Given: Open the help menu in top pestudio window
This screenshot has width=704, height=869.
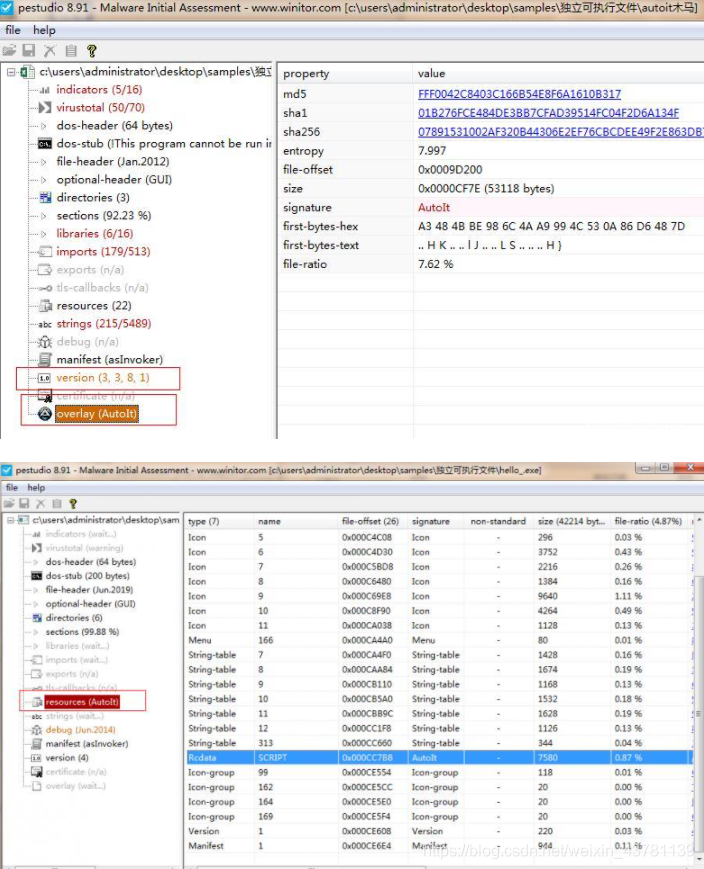Looking at the screenshot, I should pyautogui.click(x=44, y=30).
